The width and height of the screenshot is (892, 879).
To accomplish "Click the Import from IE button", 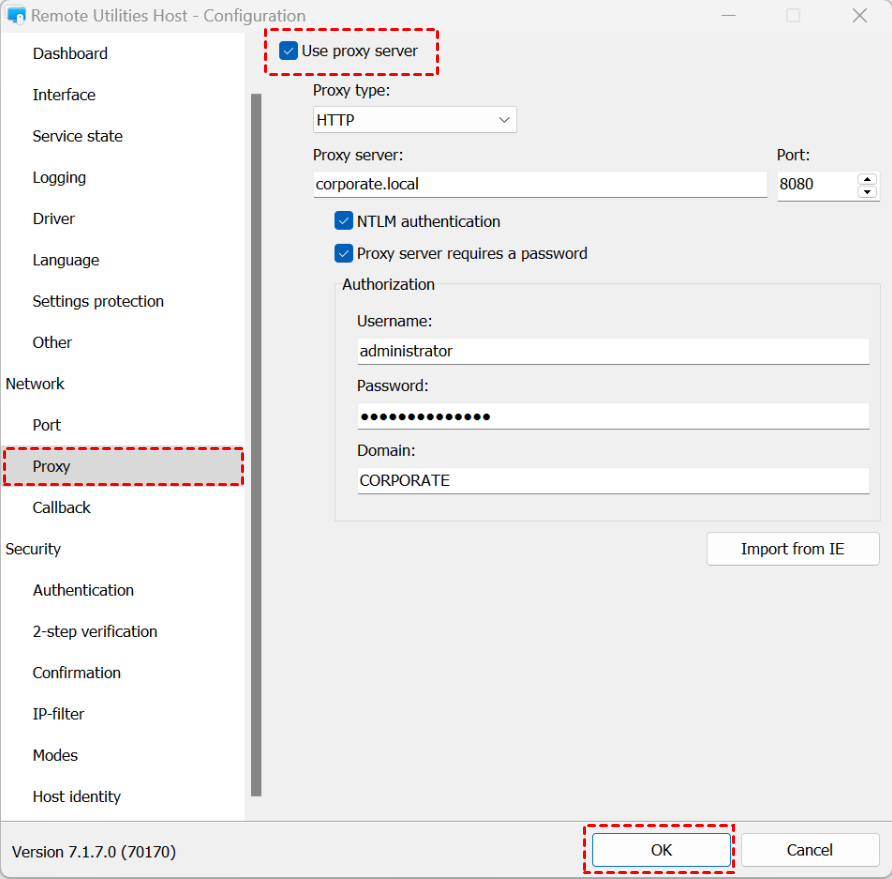I will (793, 549).
